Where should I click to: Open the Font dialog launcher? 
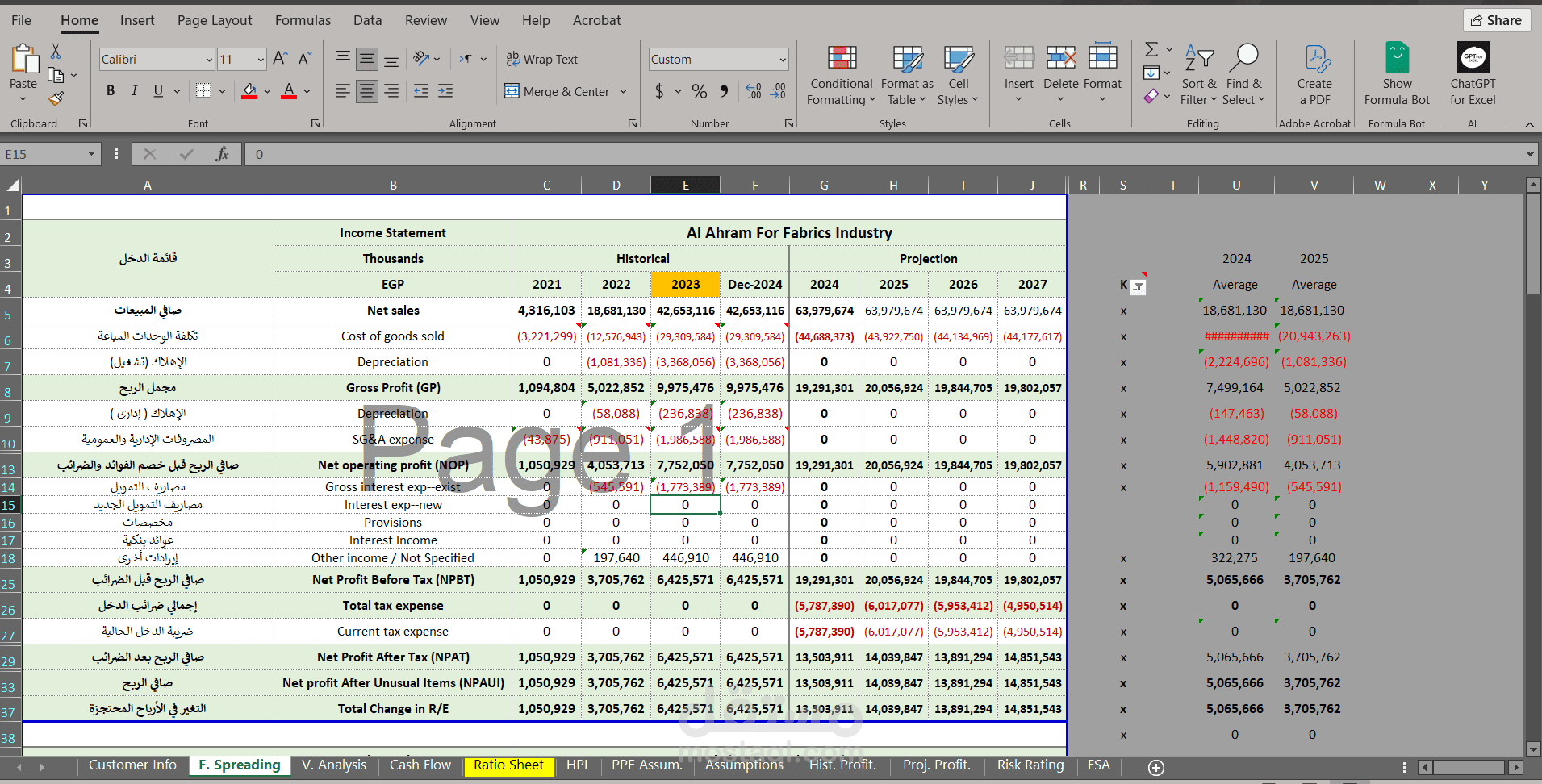coord(316,123)
